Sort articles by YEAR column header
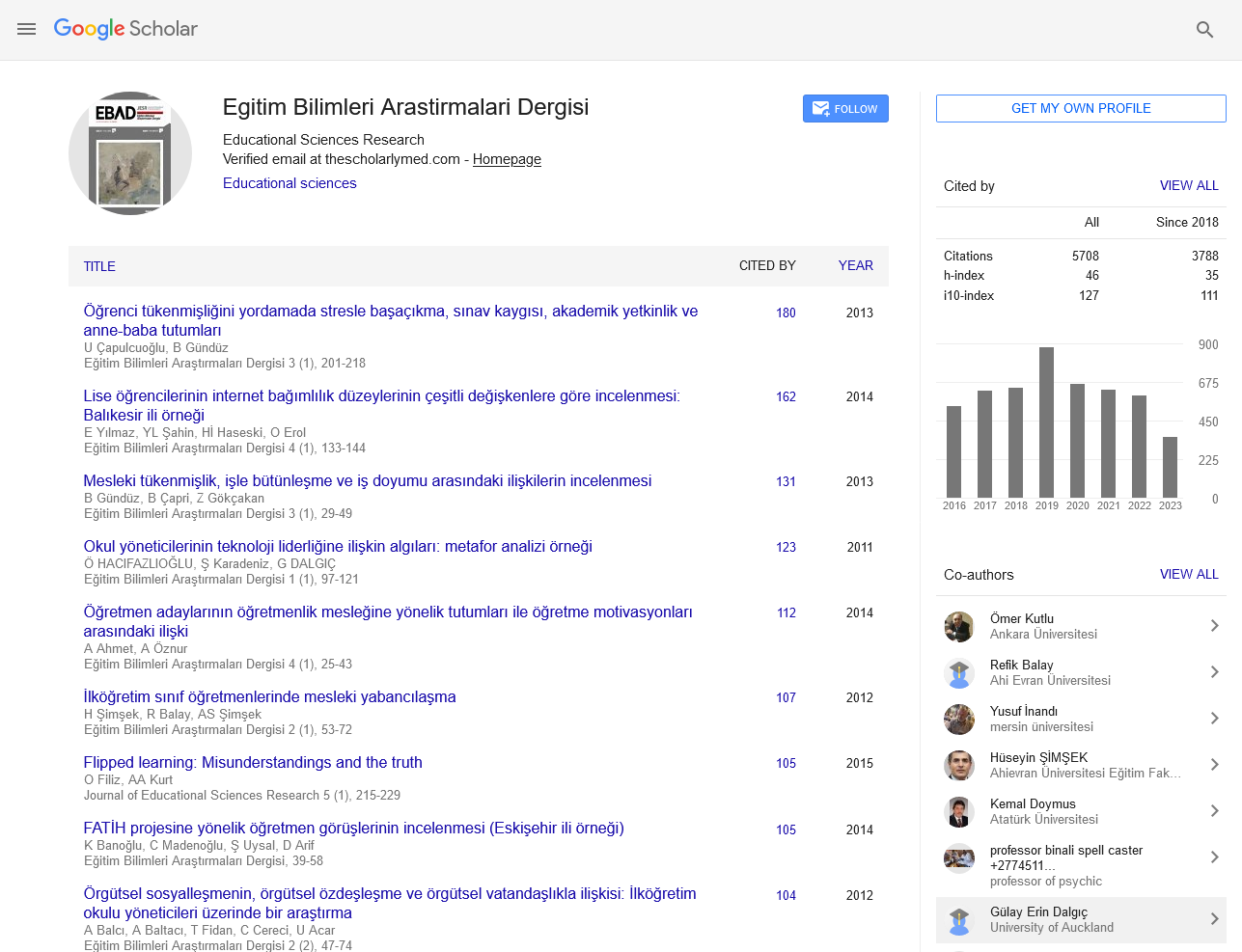 click(855, 265)
